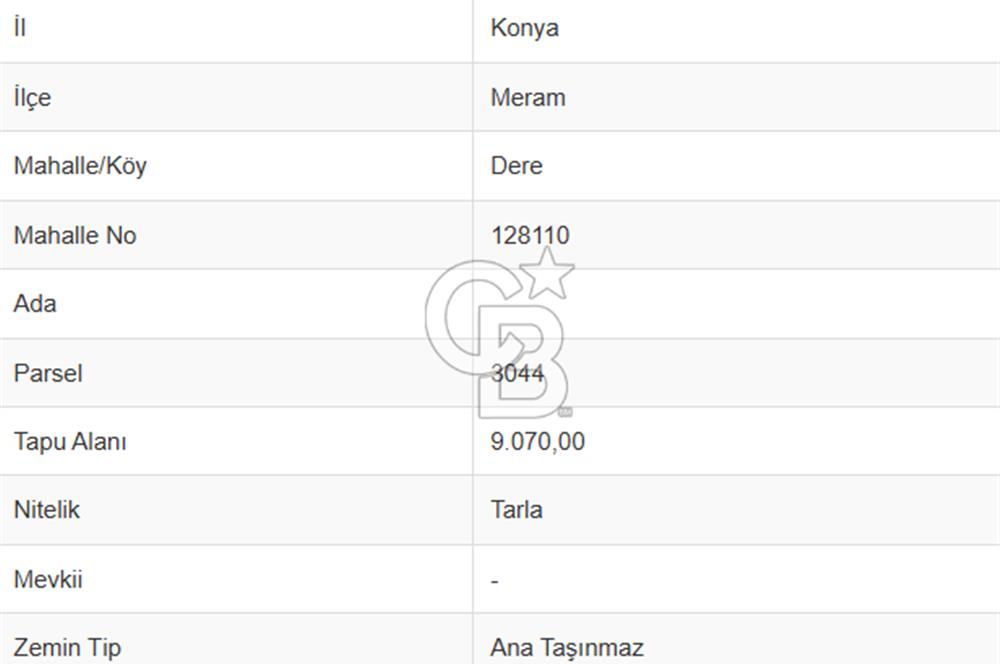Screen dimensions: 1000x664
Task: Click the Mevkii dash value
Action: click(x=495, y=581)
